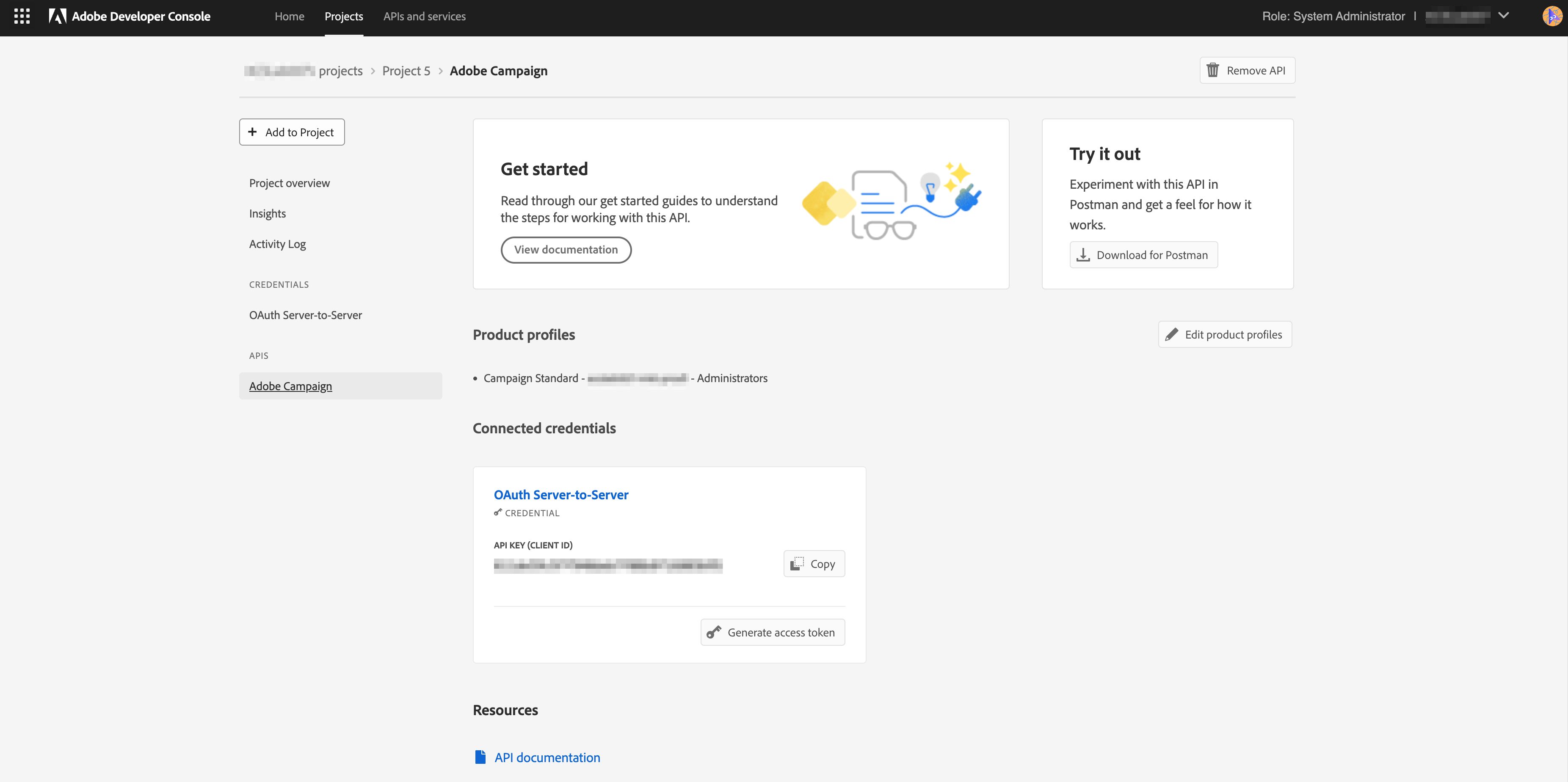
Task: Open the OAuth Server-to-Server credential link
Action: (560, 495)
